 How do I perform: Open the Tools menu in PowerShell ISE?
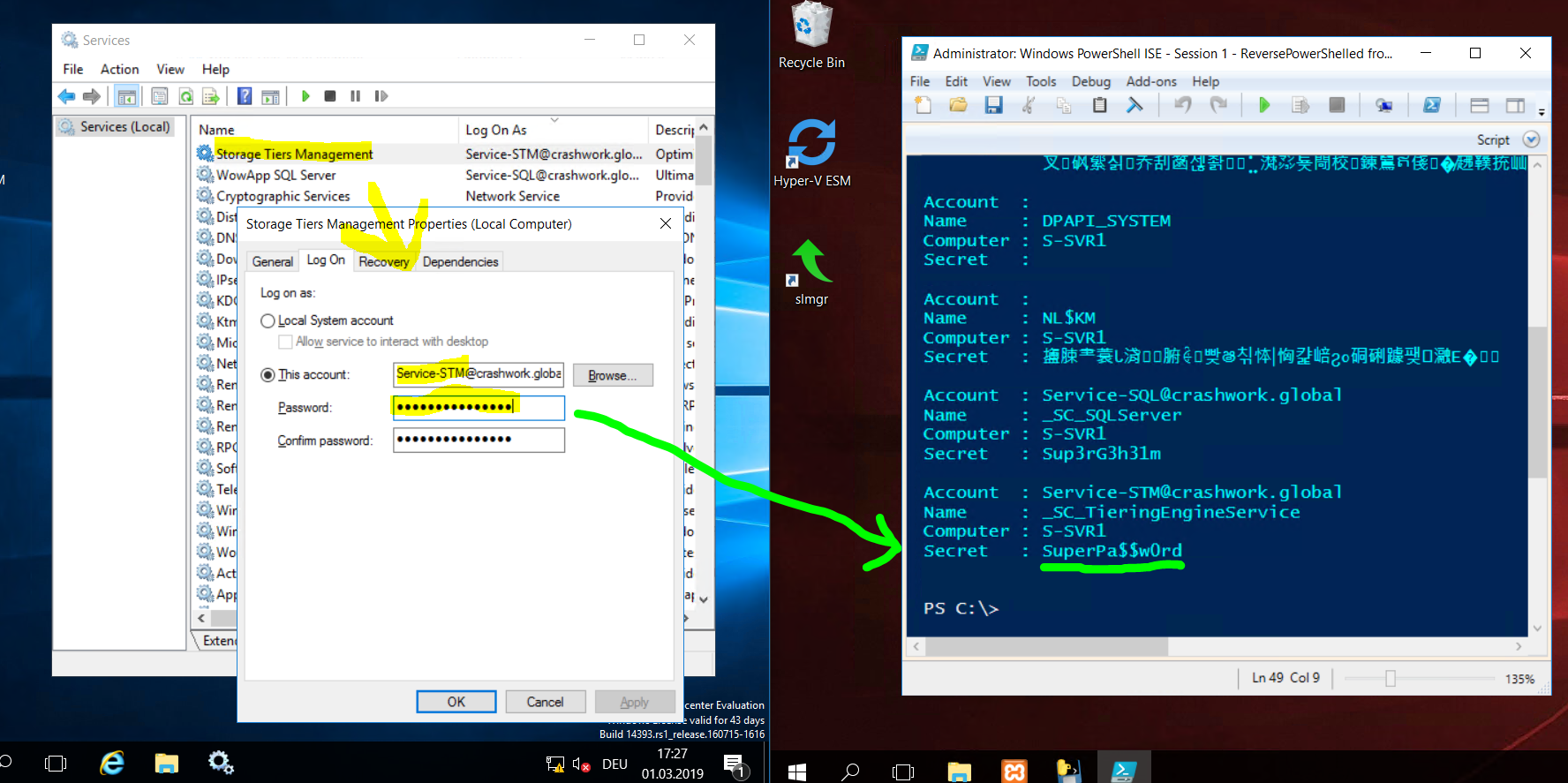point(1041,81)
